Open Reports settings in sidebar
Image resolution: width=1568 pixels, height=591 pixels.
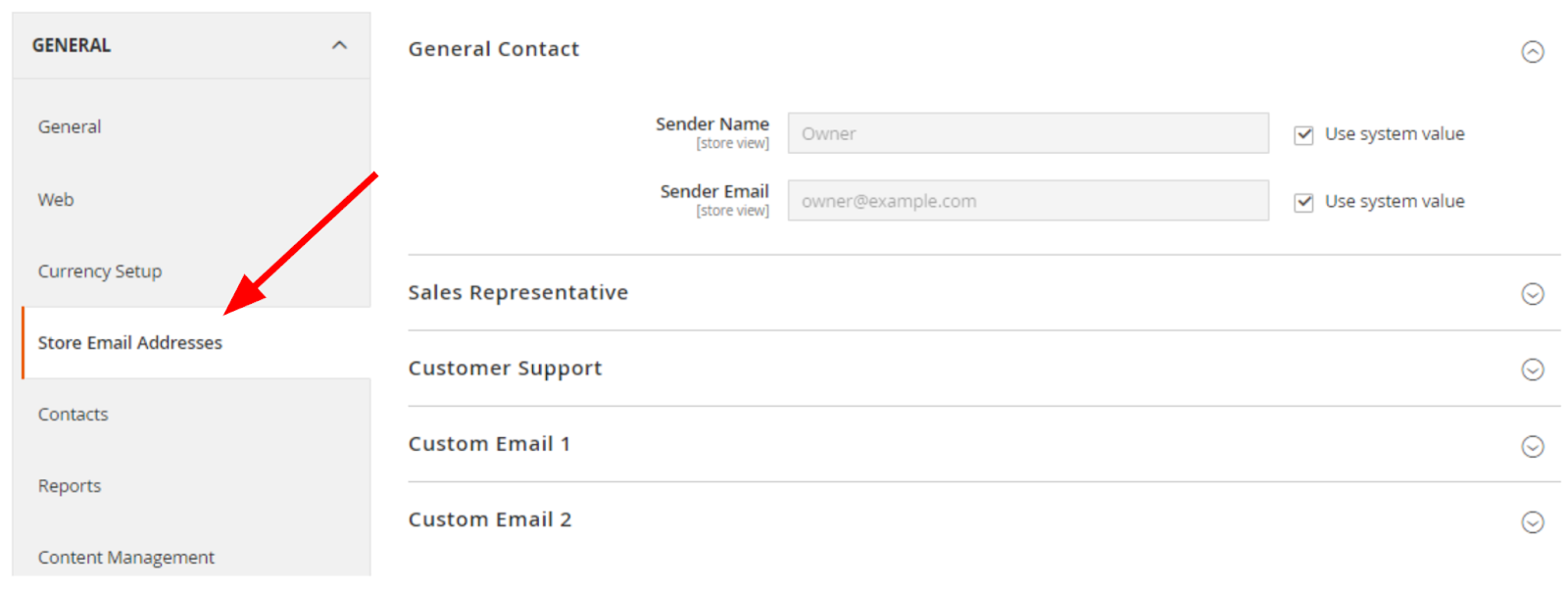pyautogui.click(x=70, y=486)
